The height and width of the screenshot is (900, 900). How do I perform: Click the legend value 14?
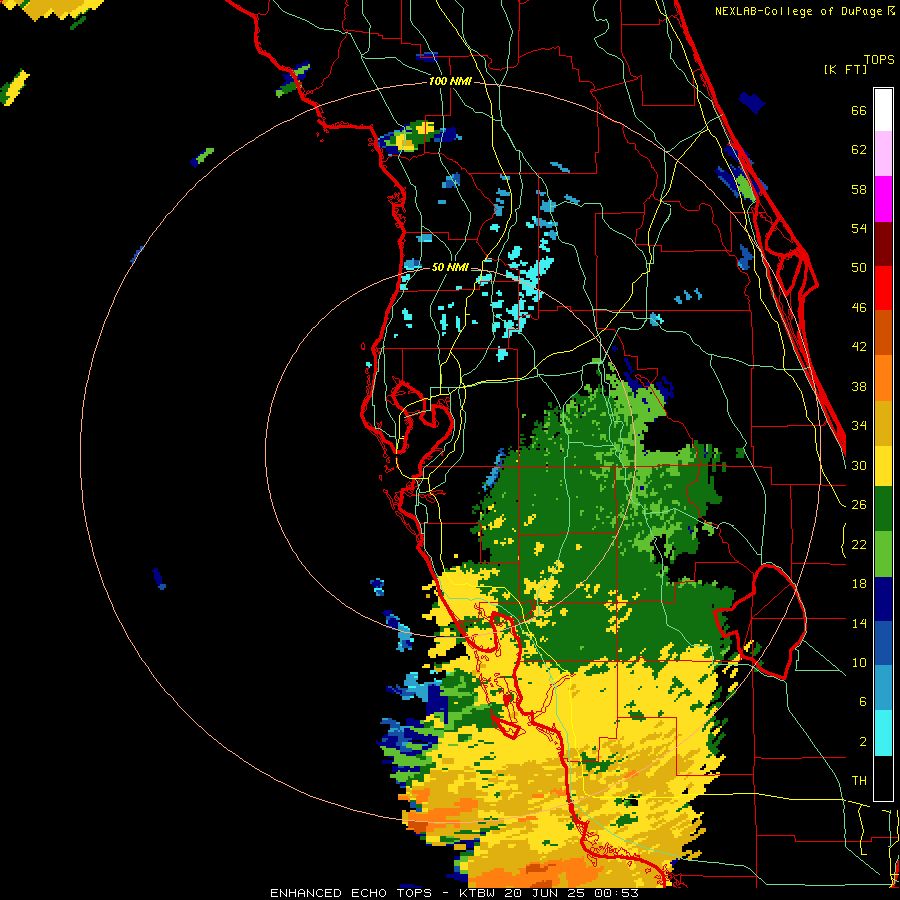(859, 623)
